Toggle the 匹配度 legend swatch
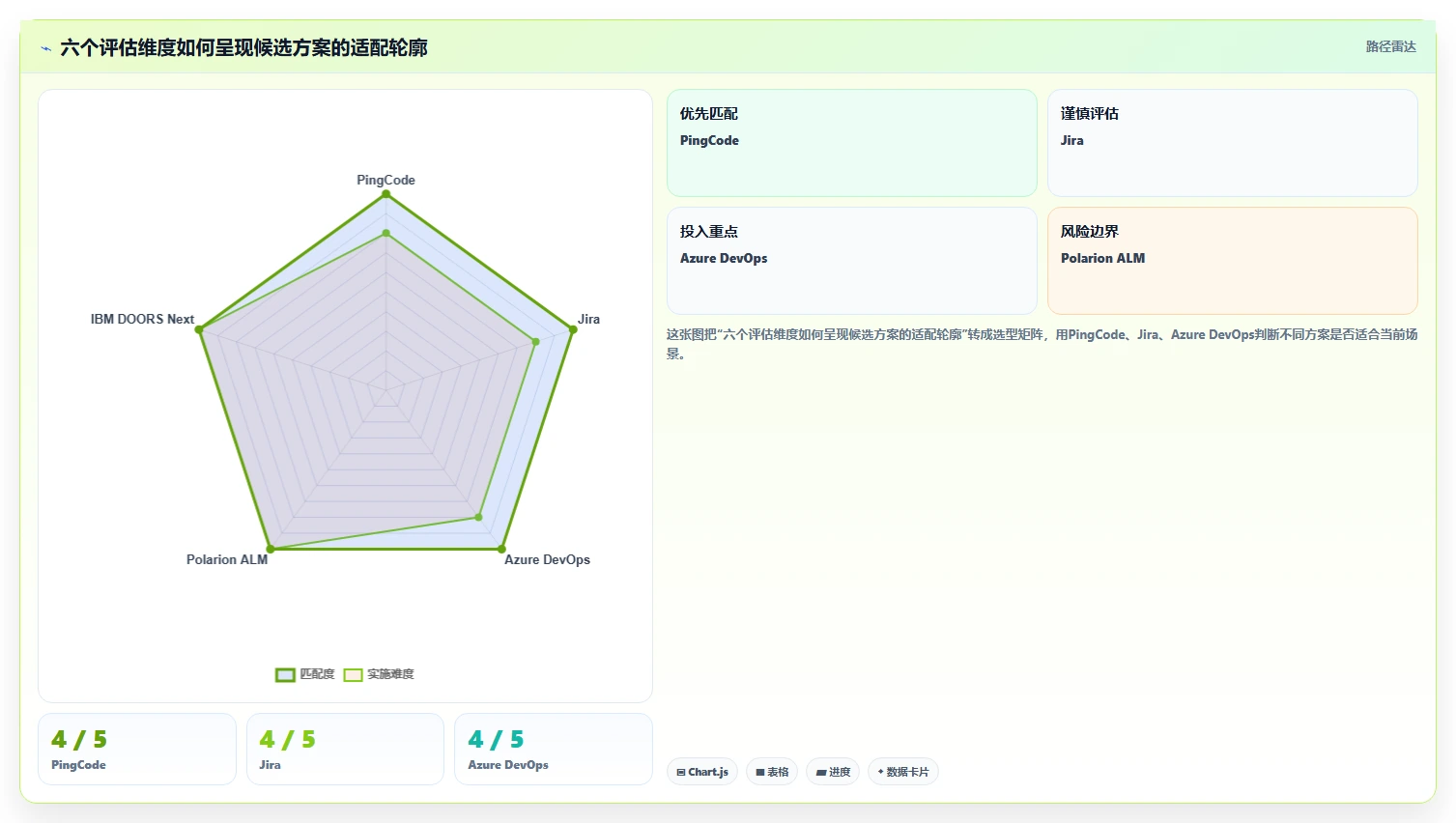 pos(285,674)
